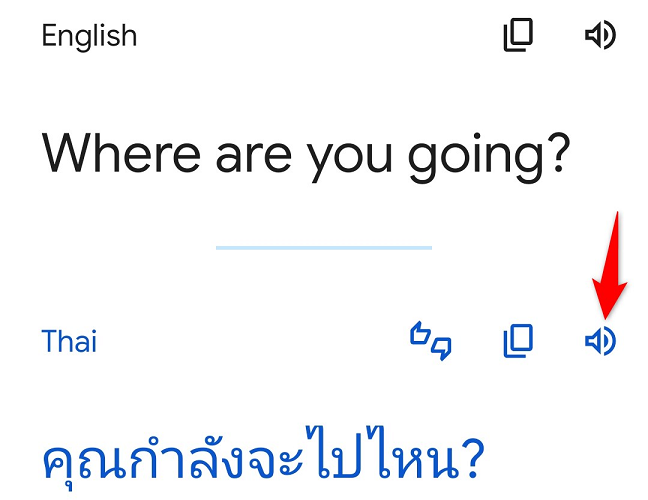Viewport: 648px width, 500px height.
Task: Edit the English phrase being translated
Action: point(306,156)
